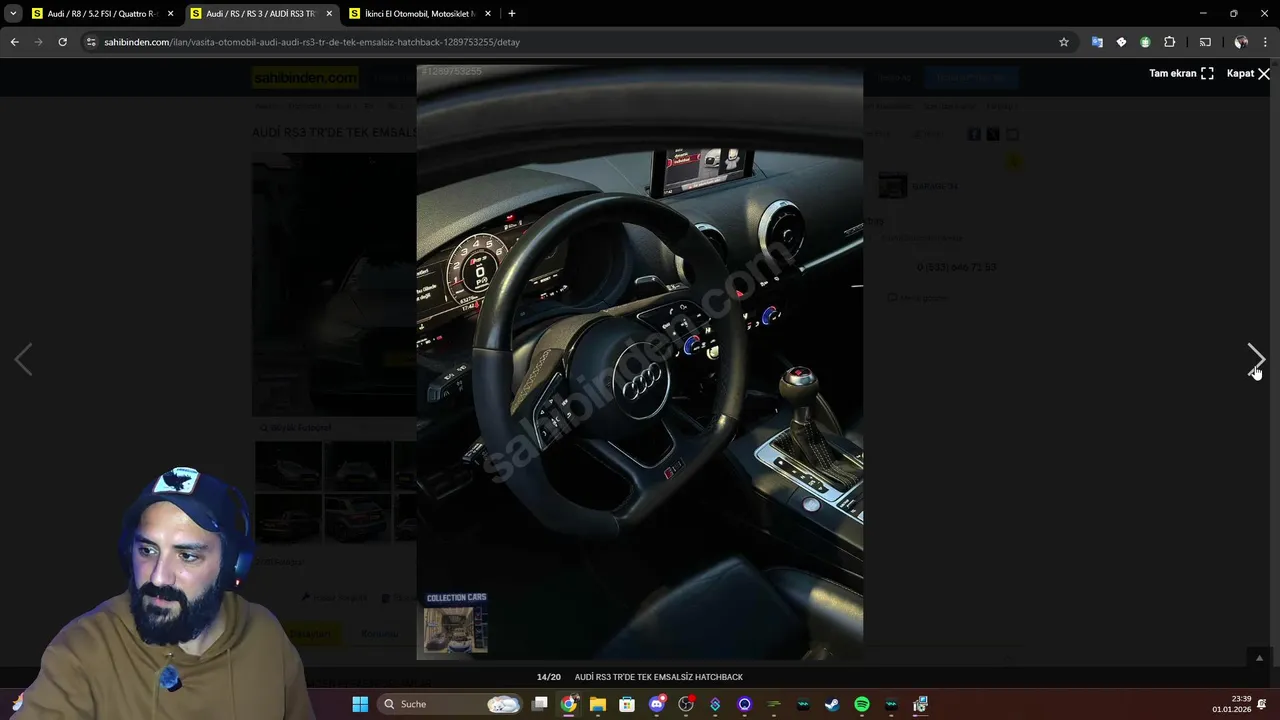Viewport: 1280px width, 720px height.
Task: Click the Collection Cars logo thumbnail
Action: 456,622
